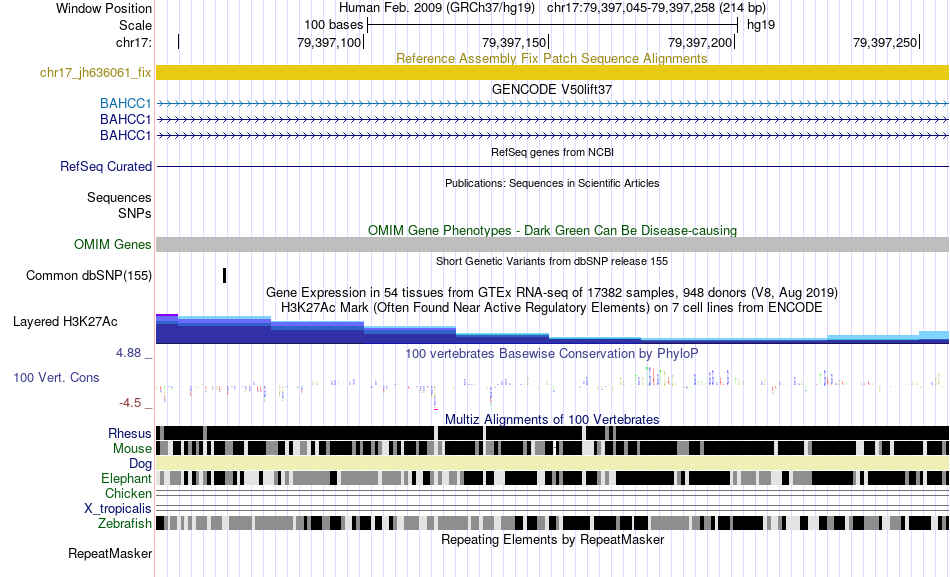Click the black dbSNP variant marker
The width and height of the screenshot is (950, 577).
coord(224,276)
